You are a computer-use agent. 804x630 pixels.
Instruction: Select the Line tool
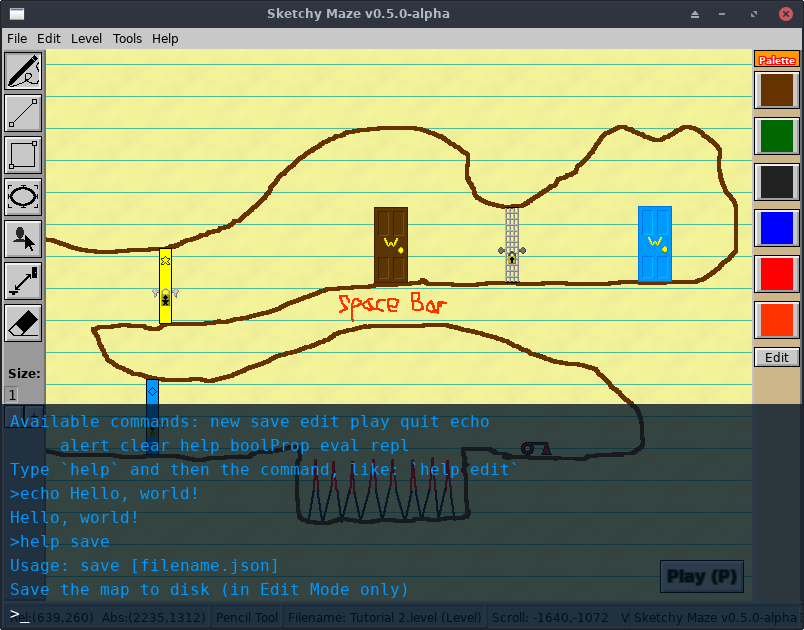coord(23,113)
